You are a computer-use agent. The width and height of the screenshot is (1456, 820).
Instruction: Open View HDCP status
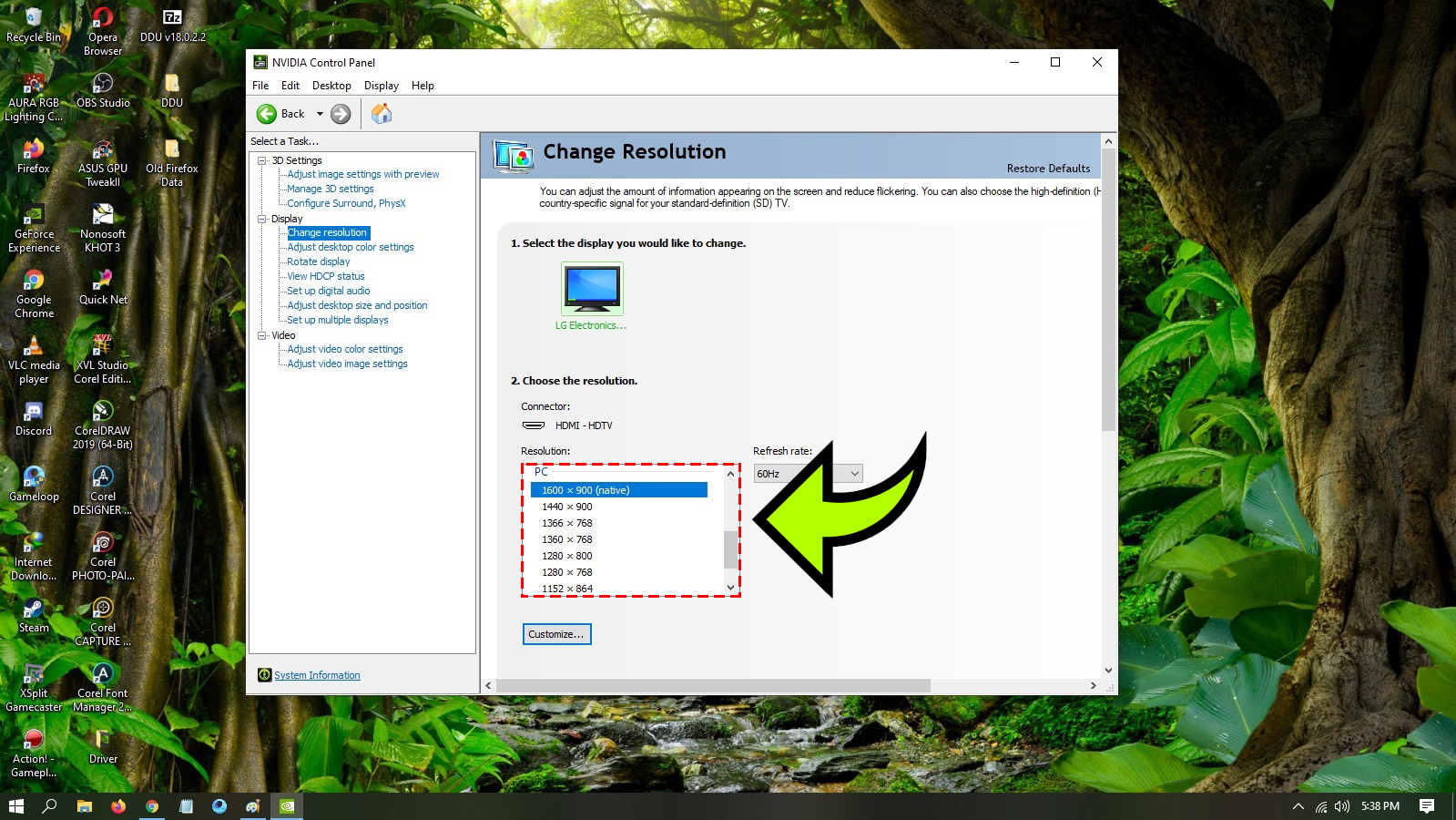coord(326,276)
